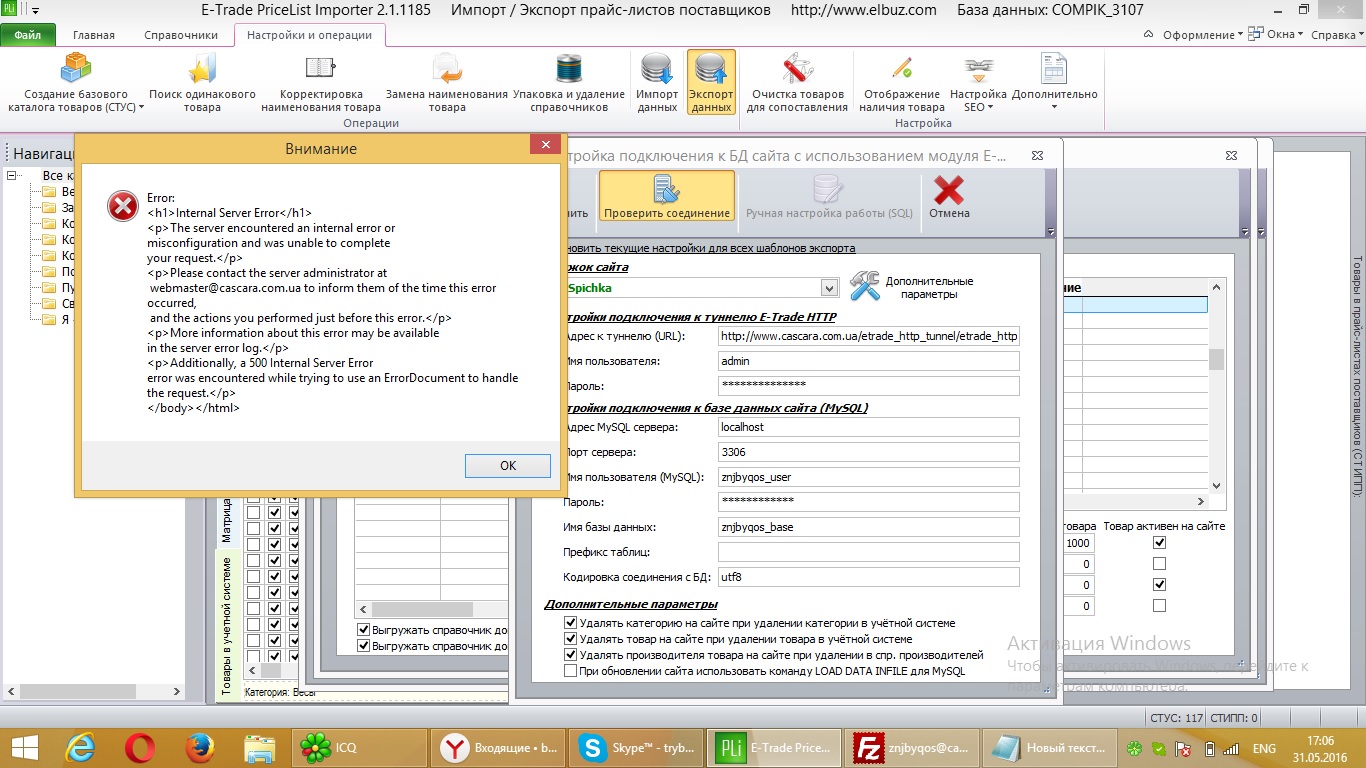1366x768 pixels.
Task: Click the Имя пользователя field with admin
Action: (868, 361)
